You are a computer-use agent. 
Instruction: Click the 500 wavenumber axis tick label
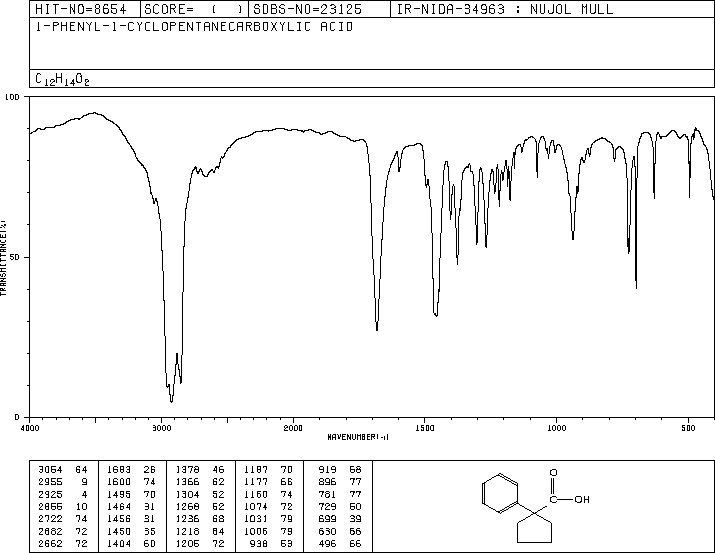[688, 428]
